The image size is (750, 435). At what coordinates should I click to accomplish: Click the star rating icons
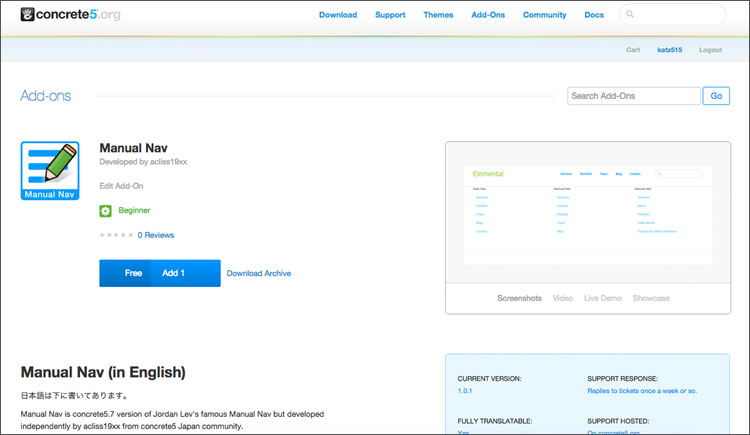(116, 235)
